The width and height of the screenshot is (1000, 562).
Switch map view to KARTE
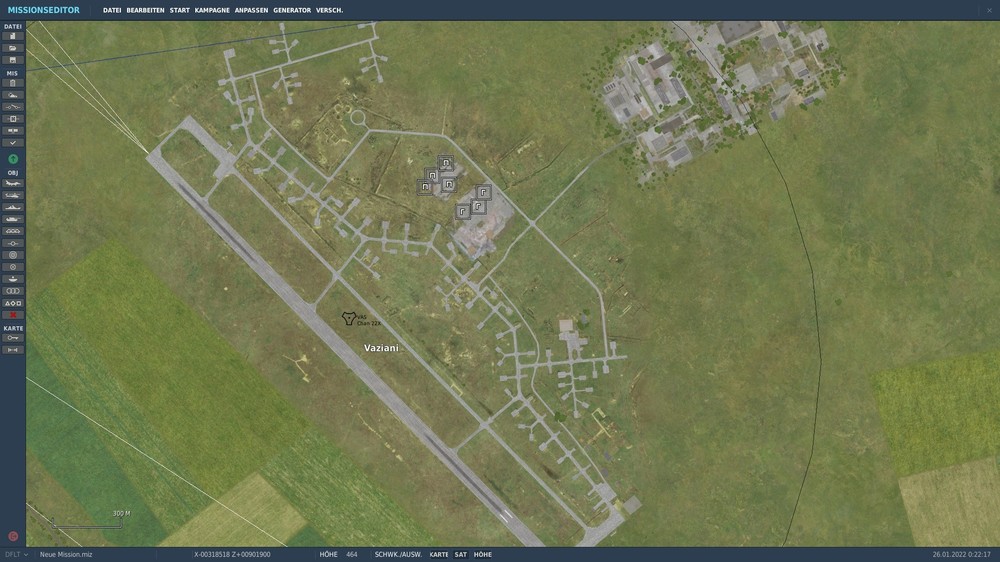439,554
